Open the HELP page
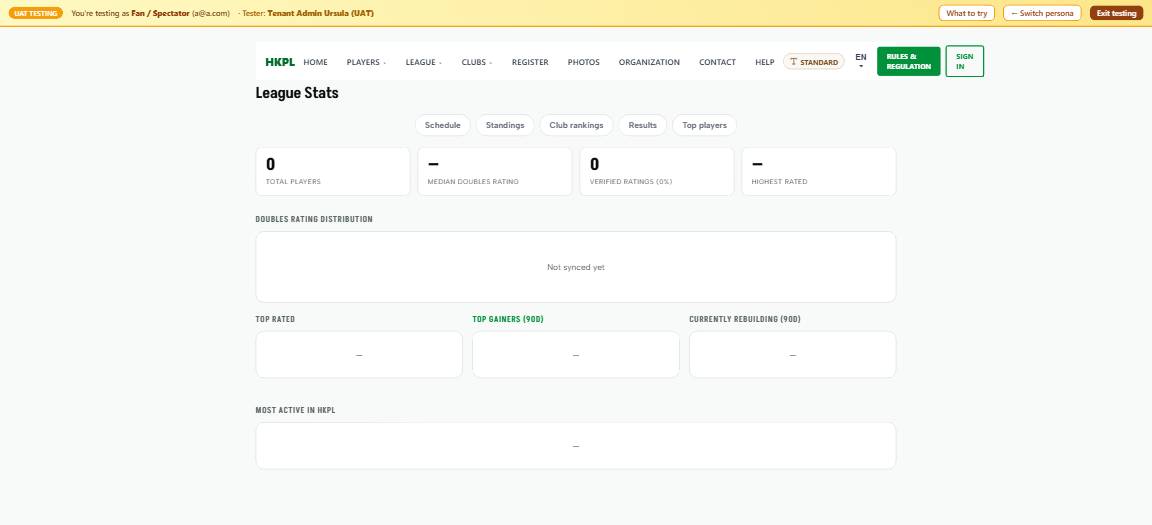Viewport: 1152px width, 525px height. [x=764, y=62]
